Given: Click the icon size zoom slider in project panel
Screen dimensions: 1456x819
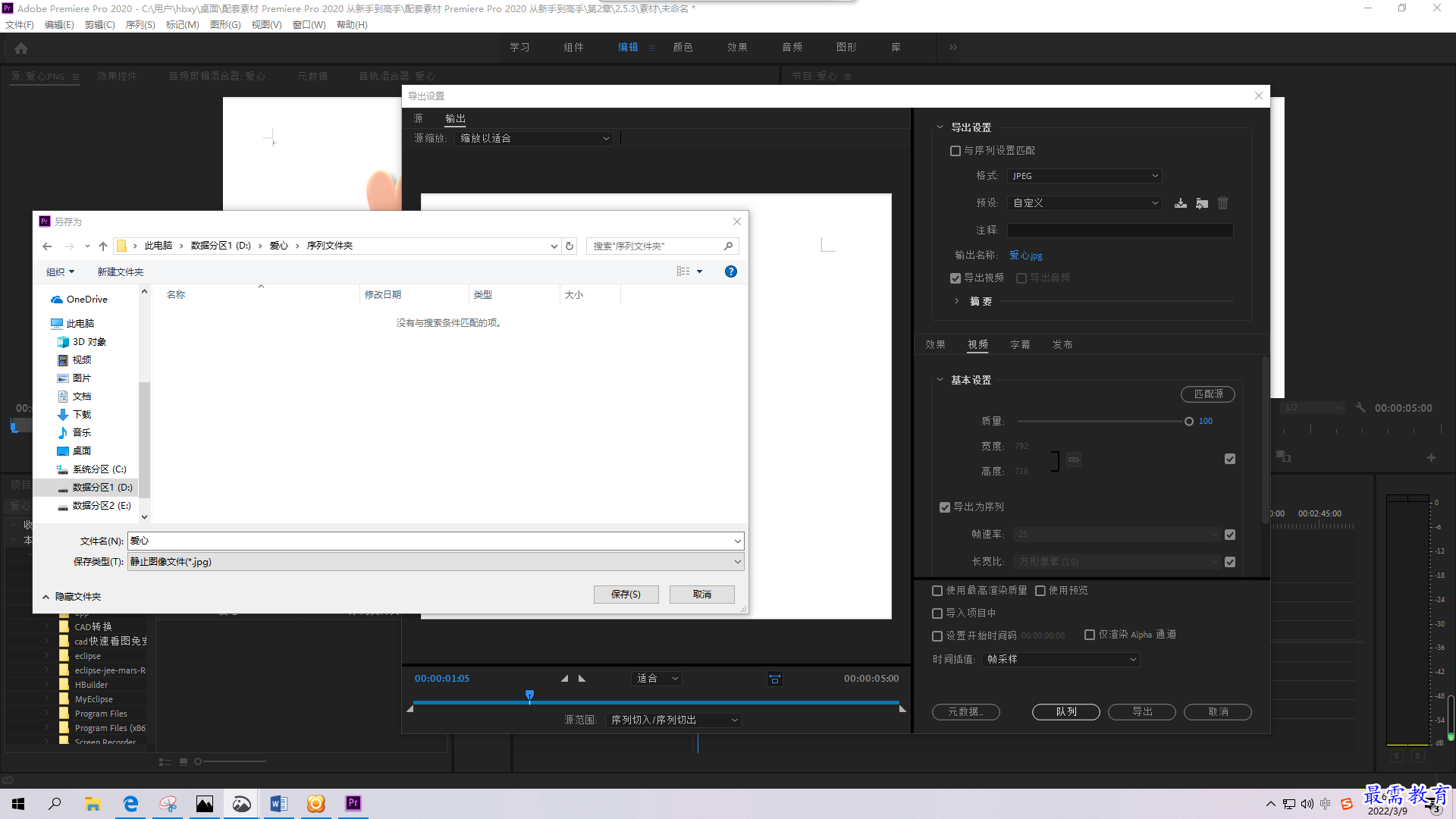Looking at the screenshot, I should pyautogui.click(x=198, y=761).
